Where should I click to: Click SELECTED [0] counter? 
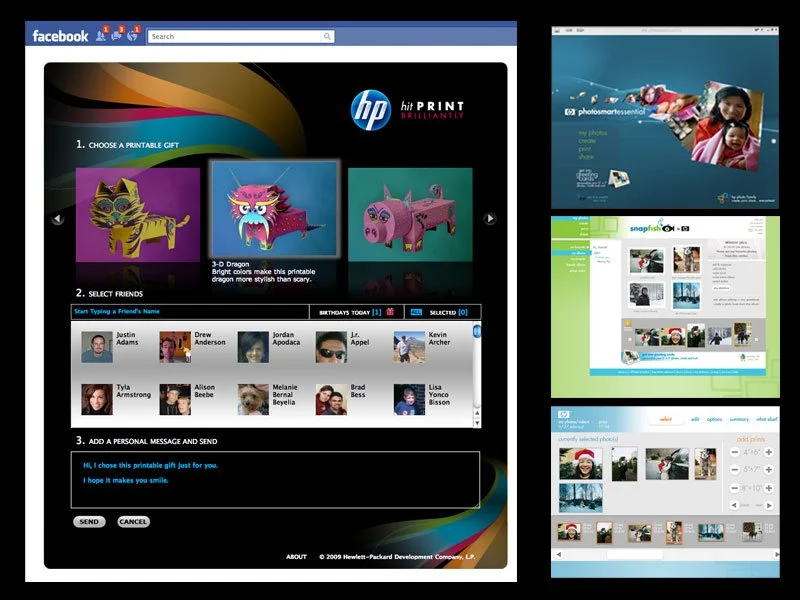point(448,312)
